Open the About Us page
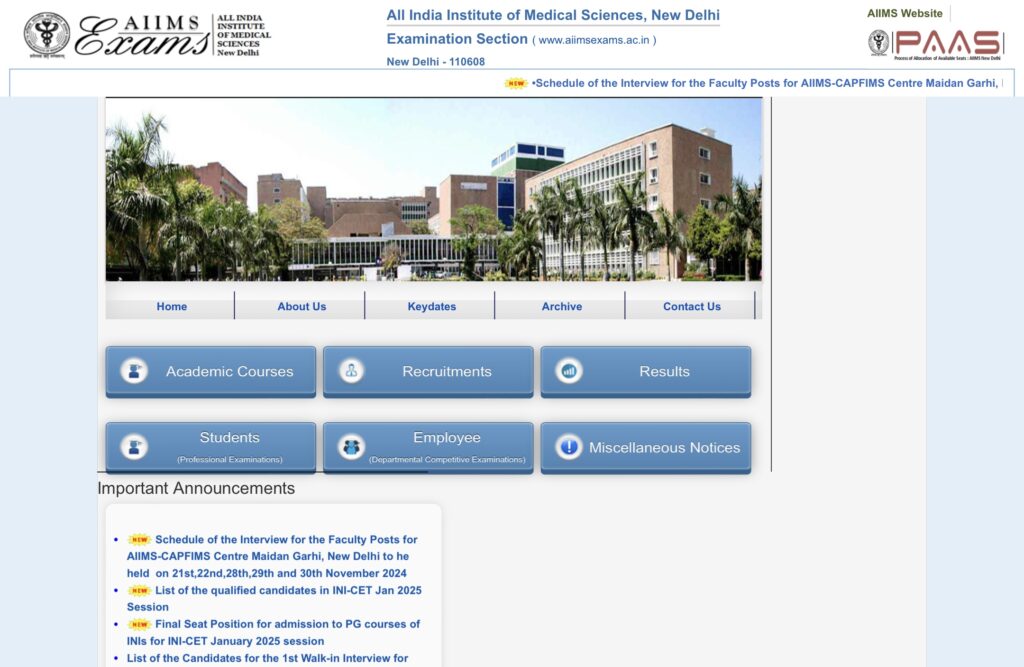Image resolution: width=1024 pixels, height=667 pixels. coord(301,306)
